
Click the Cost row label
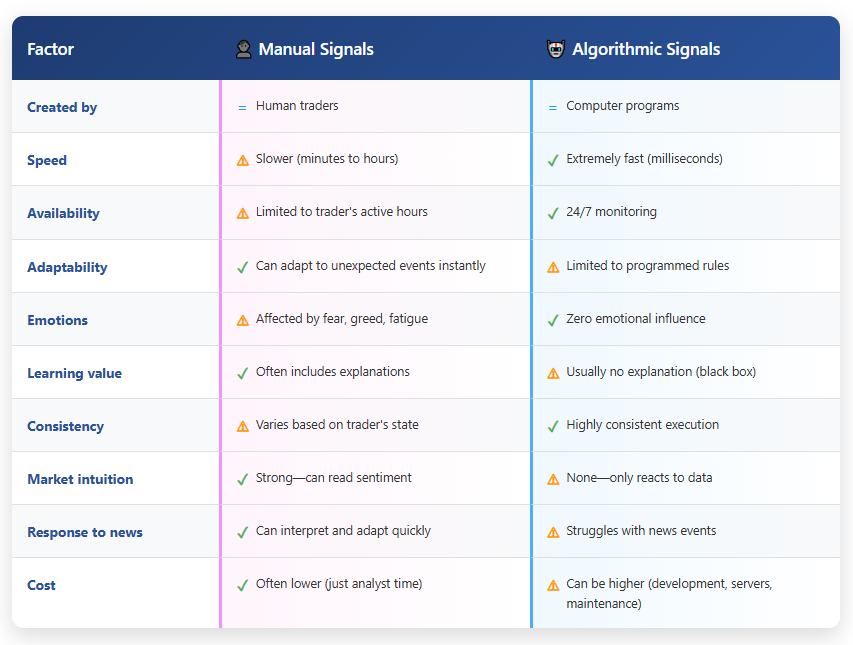point(41,585)
